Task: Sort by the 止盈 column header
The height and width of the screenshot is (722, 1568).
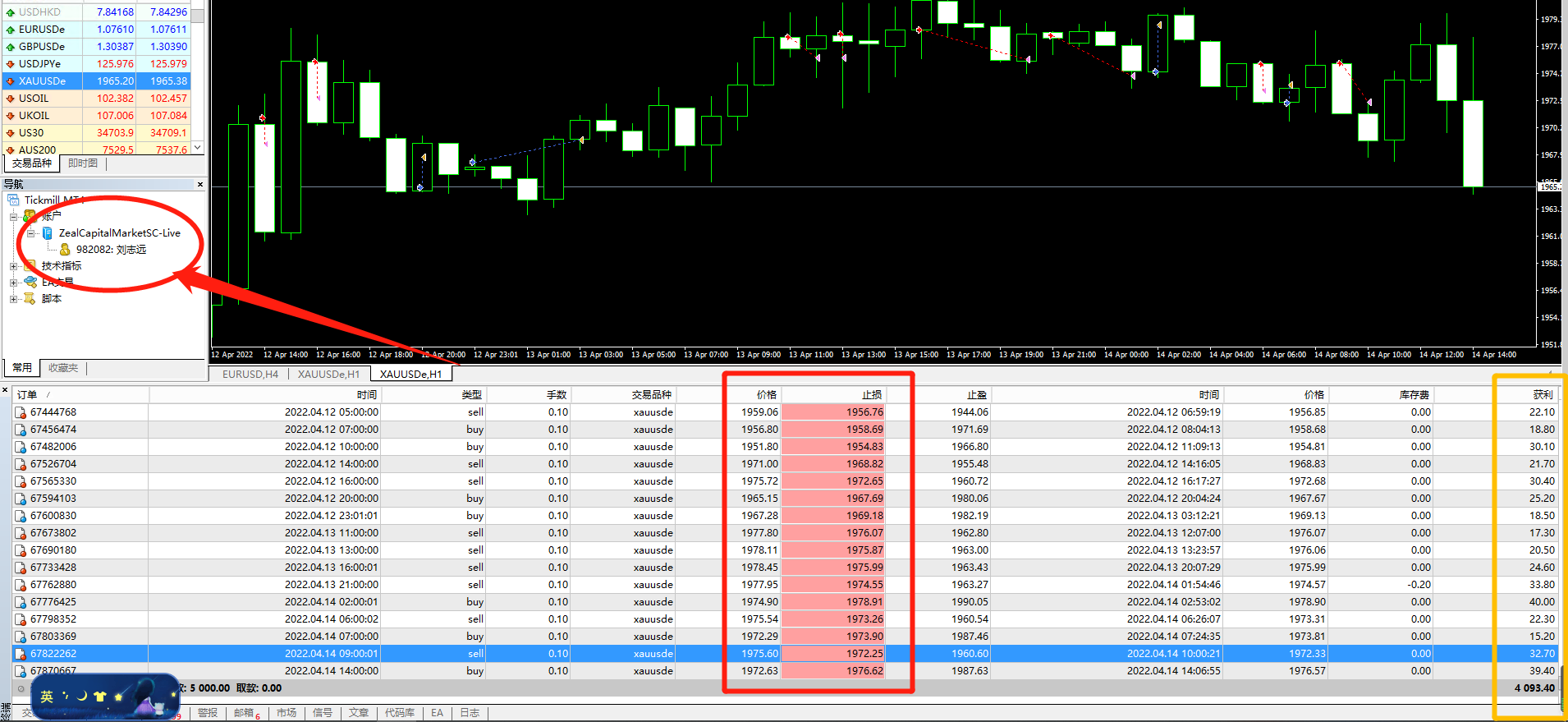Action: tap(938, 395)
